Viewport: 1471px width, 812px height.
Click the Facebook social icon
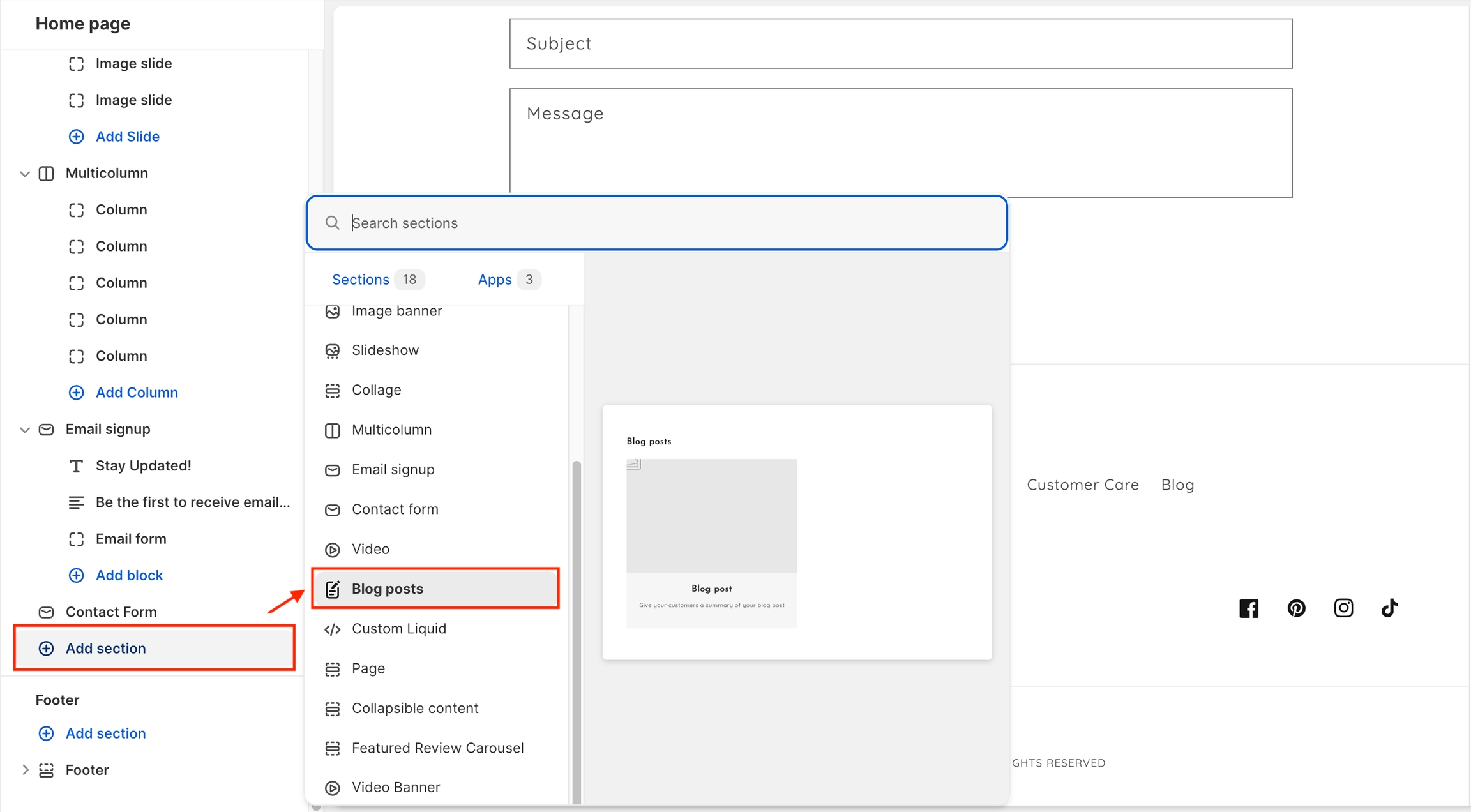(1248, 608)
